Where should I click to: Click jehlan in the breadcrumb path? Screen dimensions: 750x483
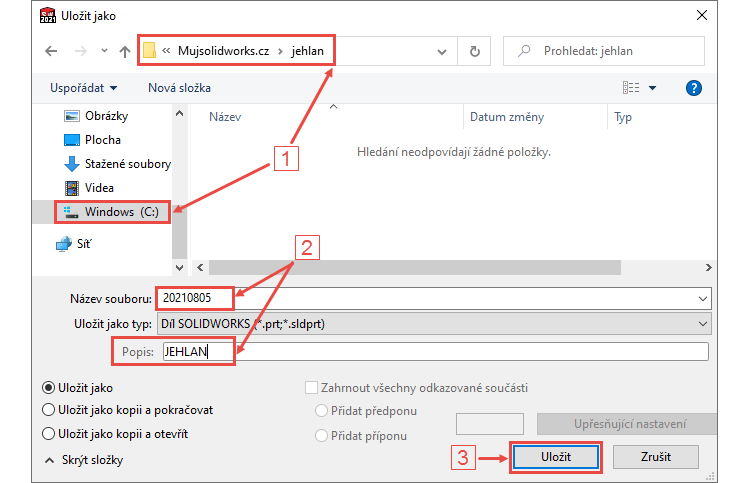[x=308, y=51]
